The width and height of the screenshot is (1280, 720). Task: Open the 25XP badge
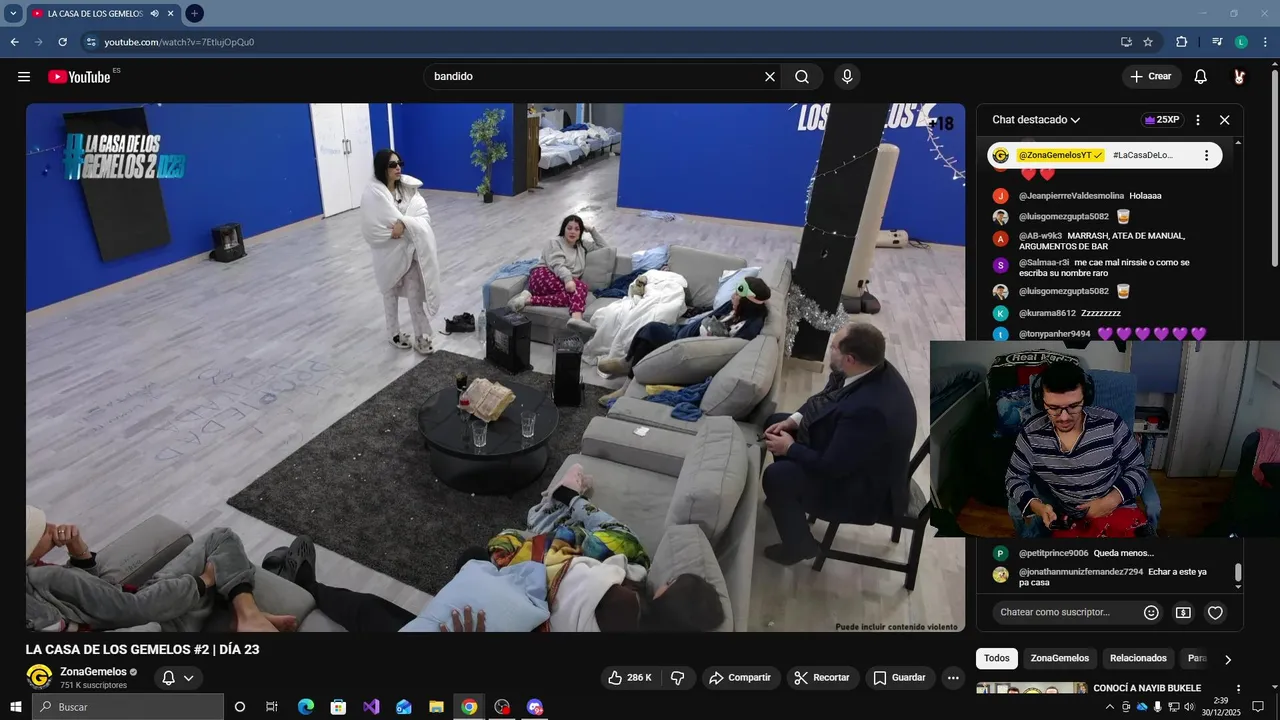tap(1161, 120)
